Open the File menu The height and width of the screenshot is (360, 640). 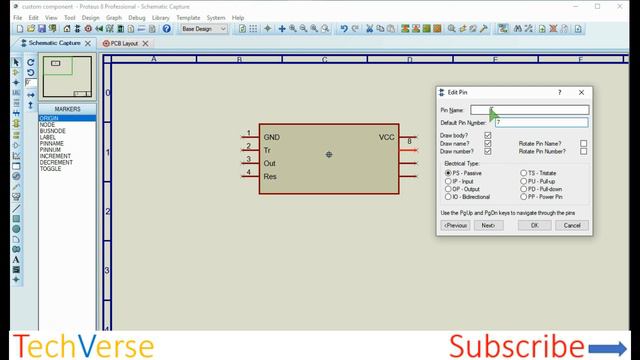pos(18,18)
